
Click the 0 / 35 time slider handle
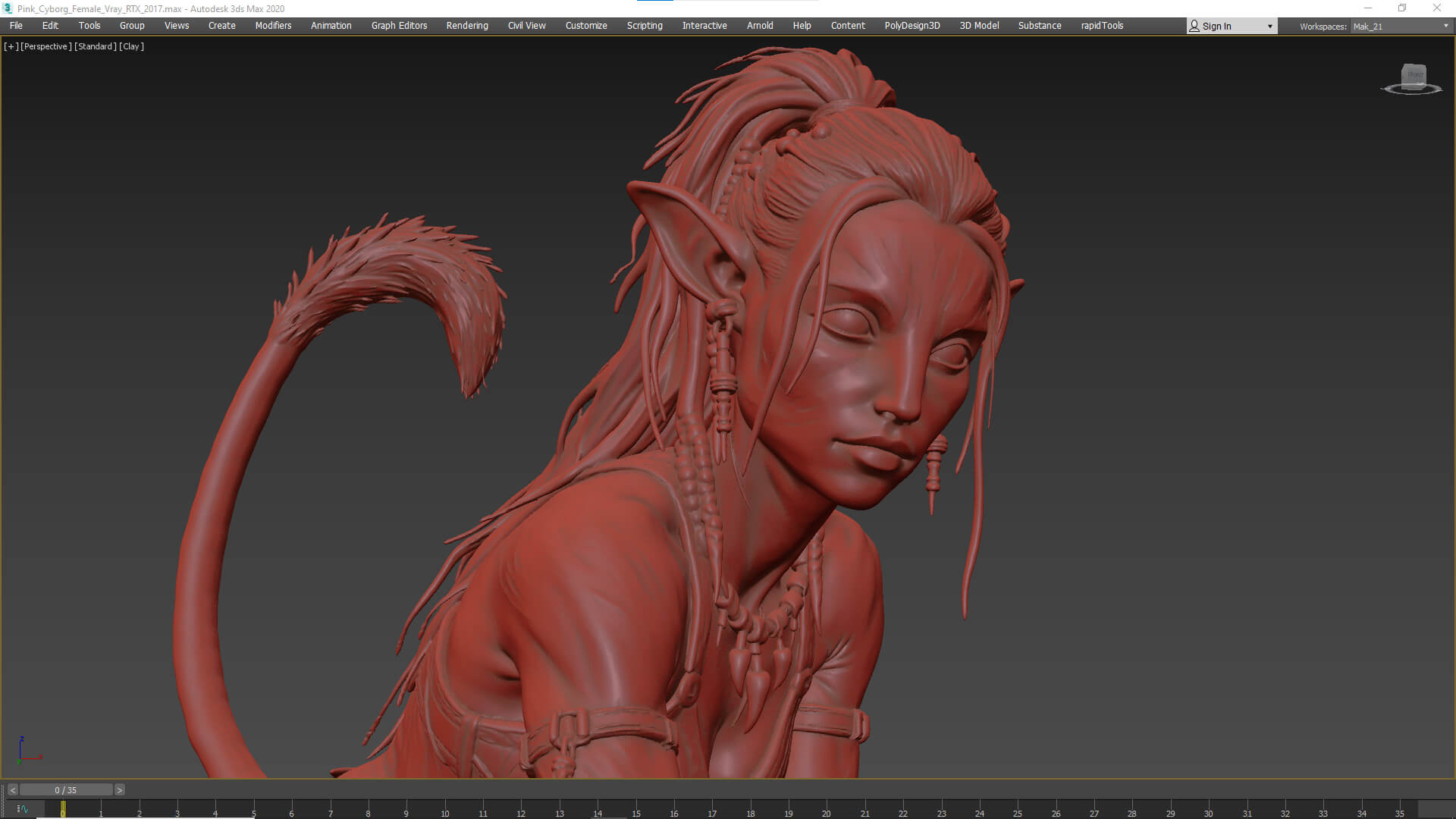pyautogui.click(x=66, y=790)
